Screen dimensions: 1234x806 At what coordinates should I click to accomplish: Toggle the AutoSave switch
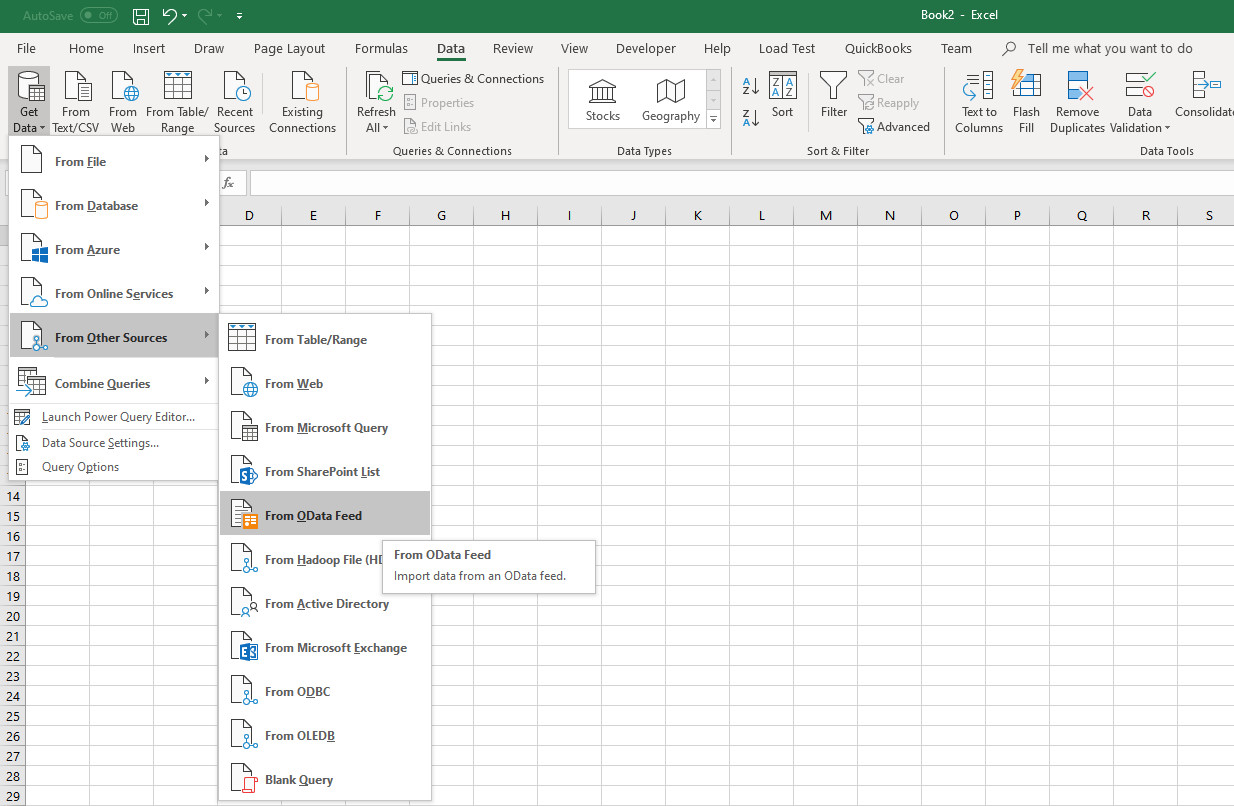(98, 16)
